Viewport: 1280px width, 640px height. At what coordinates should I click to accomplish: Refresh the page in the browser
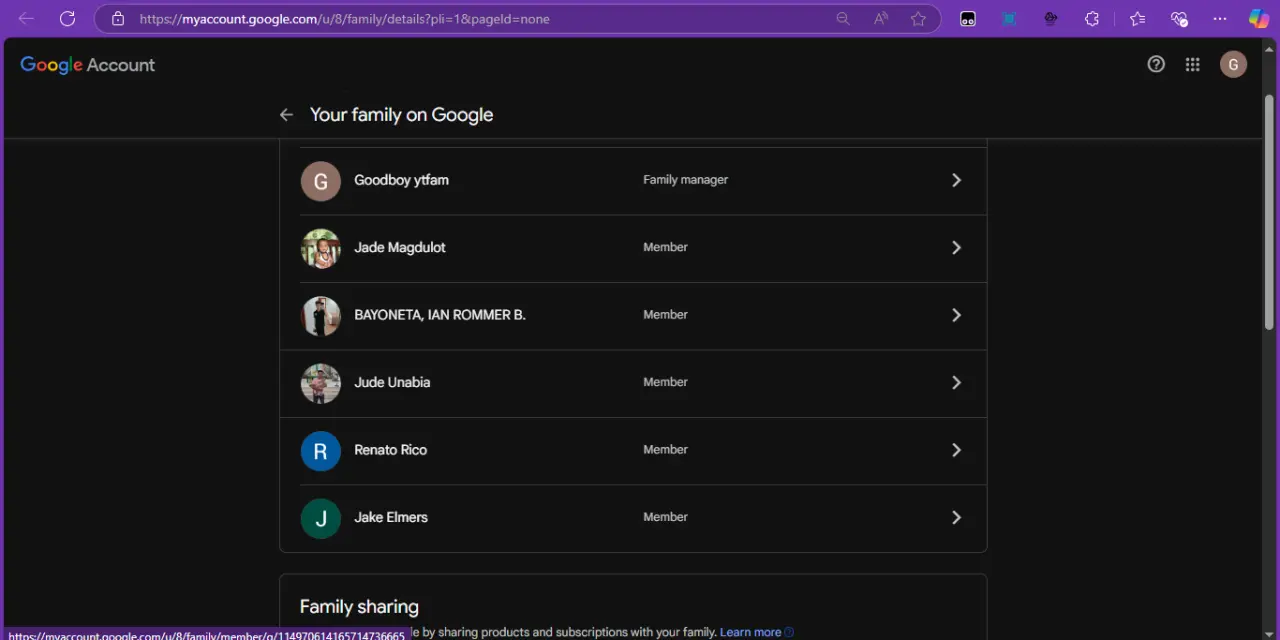tap(67, 19)
